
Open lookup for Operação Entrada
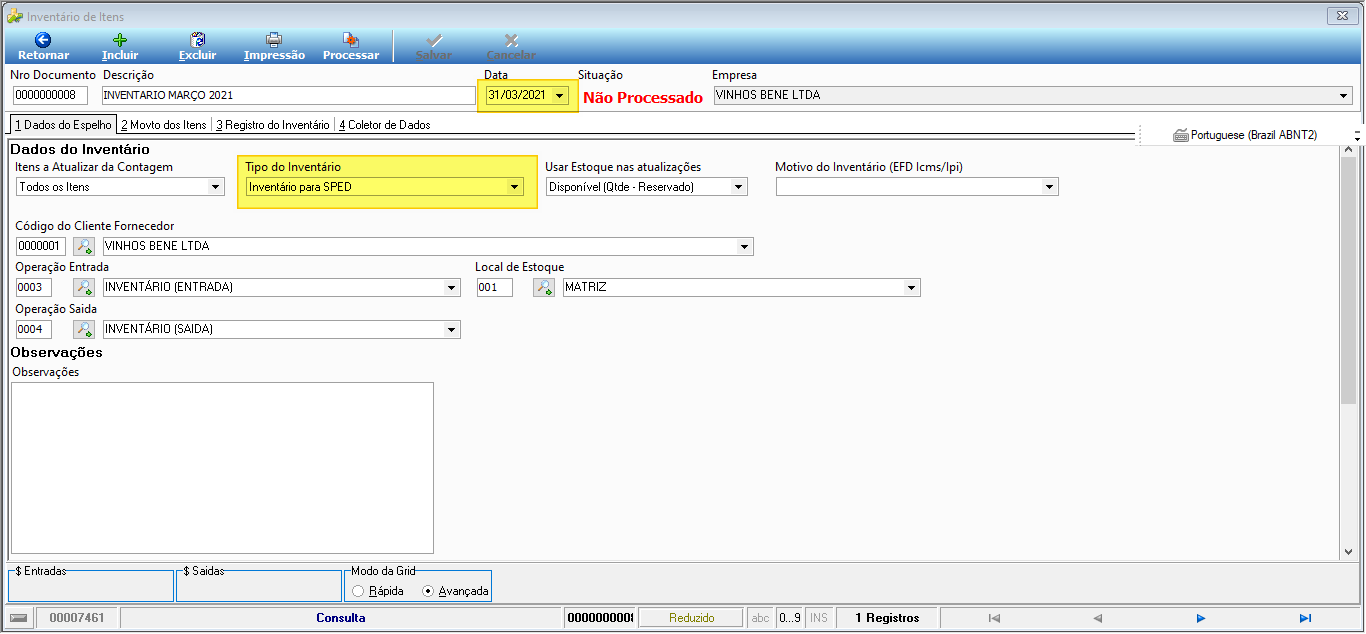pos(84,287)
